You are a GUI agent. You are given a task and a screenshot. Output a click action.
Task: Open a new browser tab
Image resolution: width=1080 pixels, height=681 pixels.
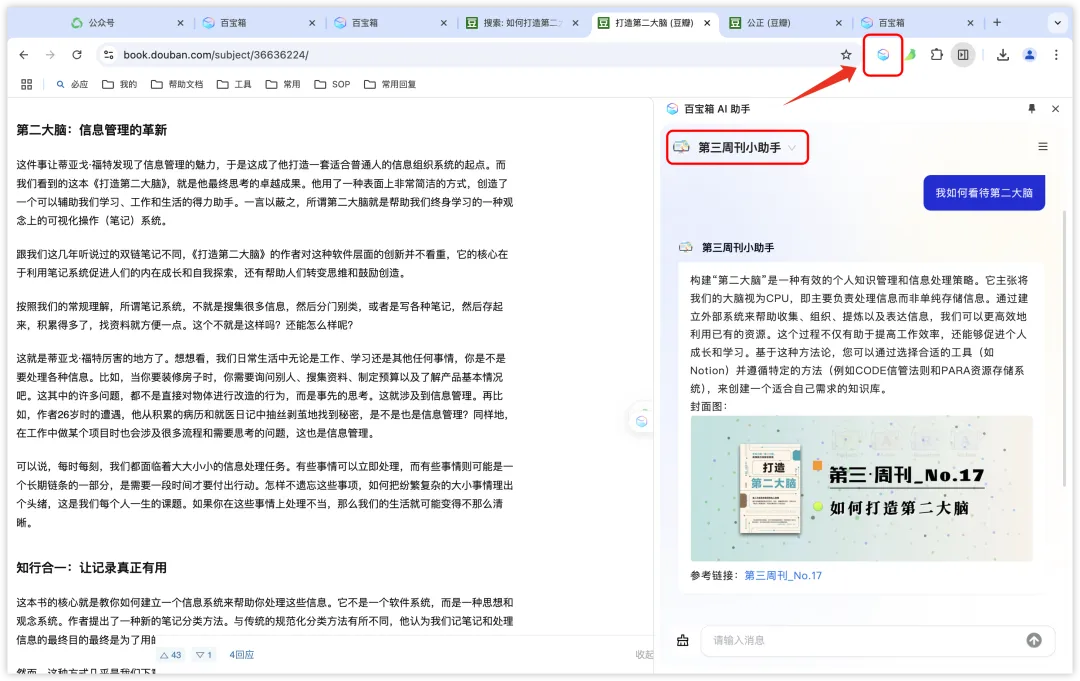point(997,23)
